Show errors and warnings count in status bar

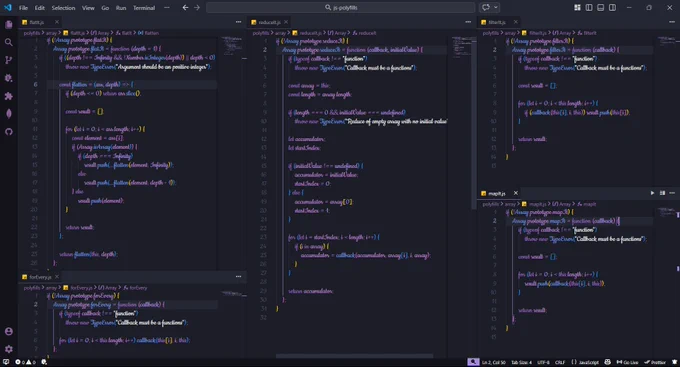tap(26, 362)
